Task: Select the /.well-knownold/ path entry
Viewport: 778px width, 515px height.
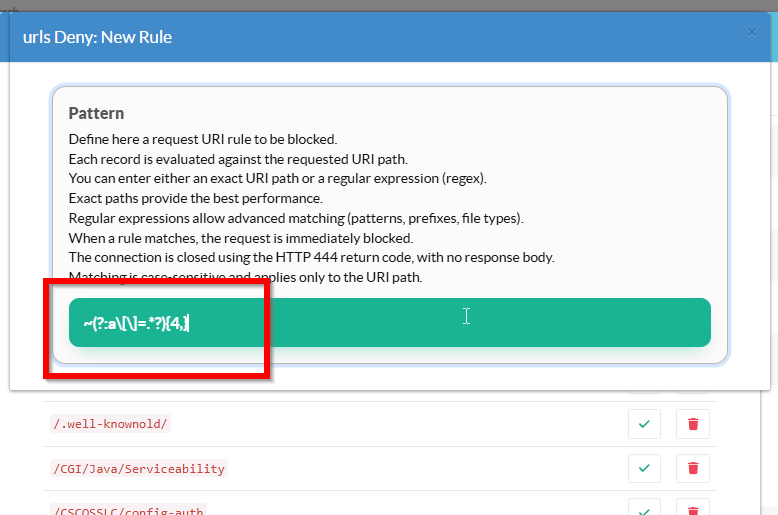Action: pos(110,424)
